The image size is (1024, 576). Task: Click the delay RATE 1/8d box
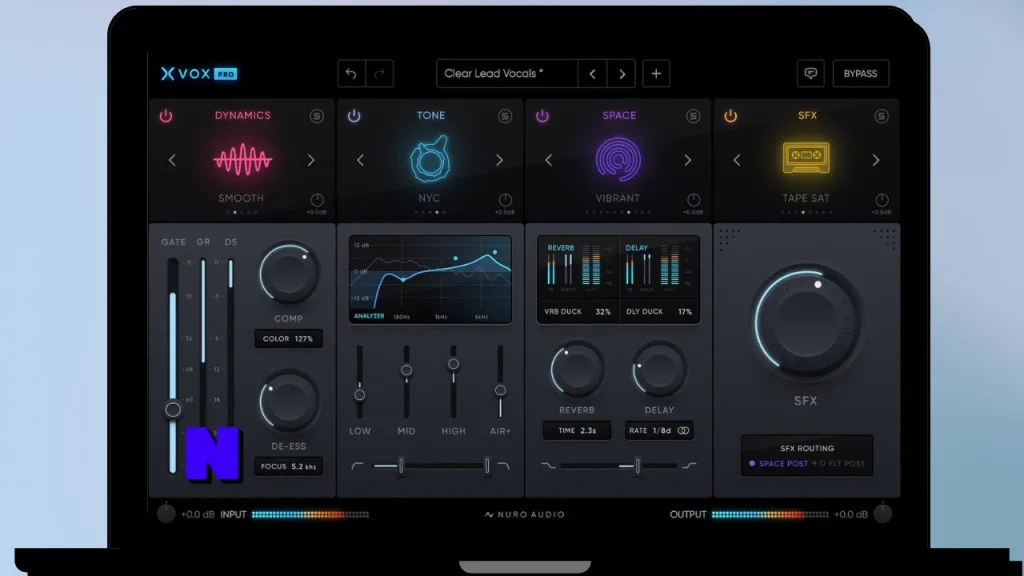tap(659, 430)
